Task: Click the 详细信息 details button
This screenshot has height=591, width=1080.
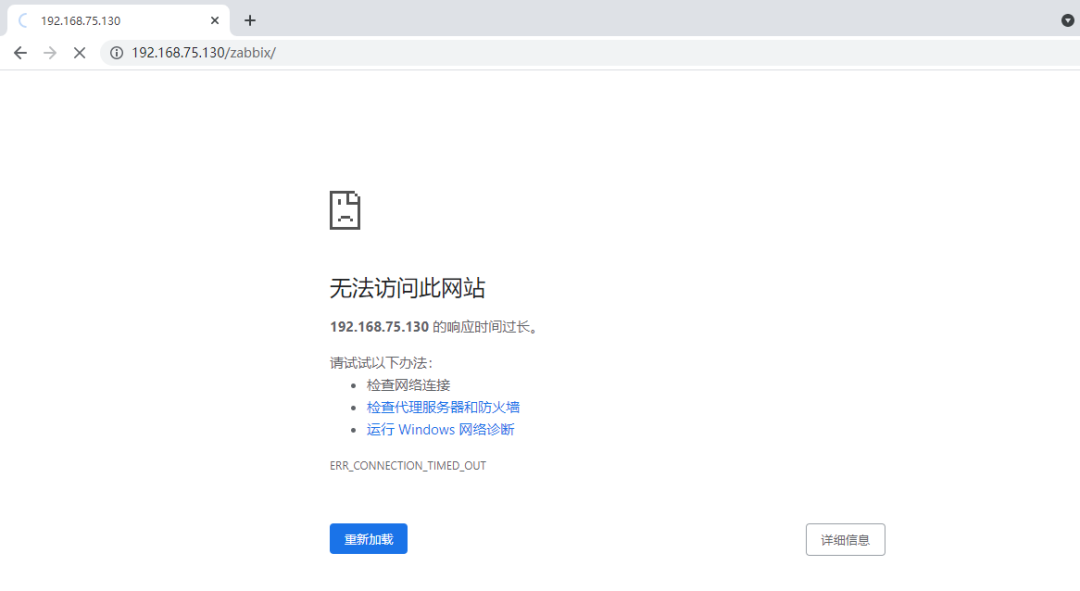Action: pos(845,539)
